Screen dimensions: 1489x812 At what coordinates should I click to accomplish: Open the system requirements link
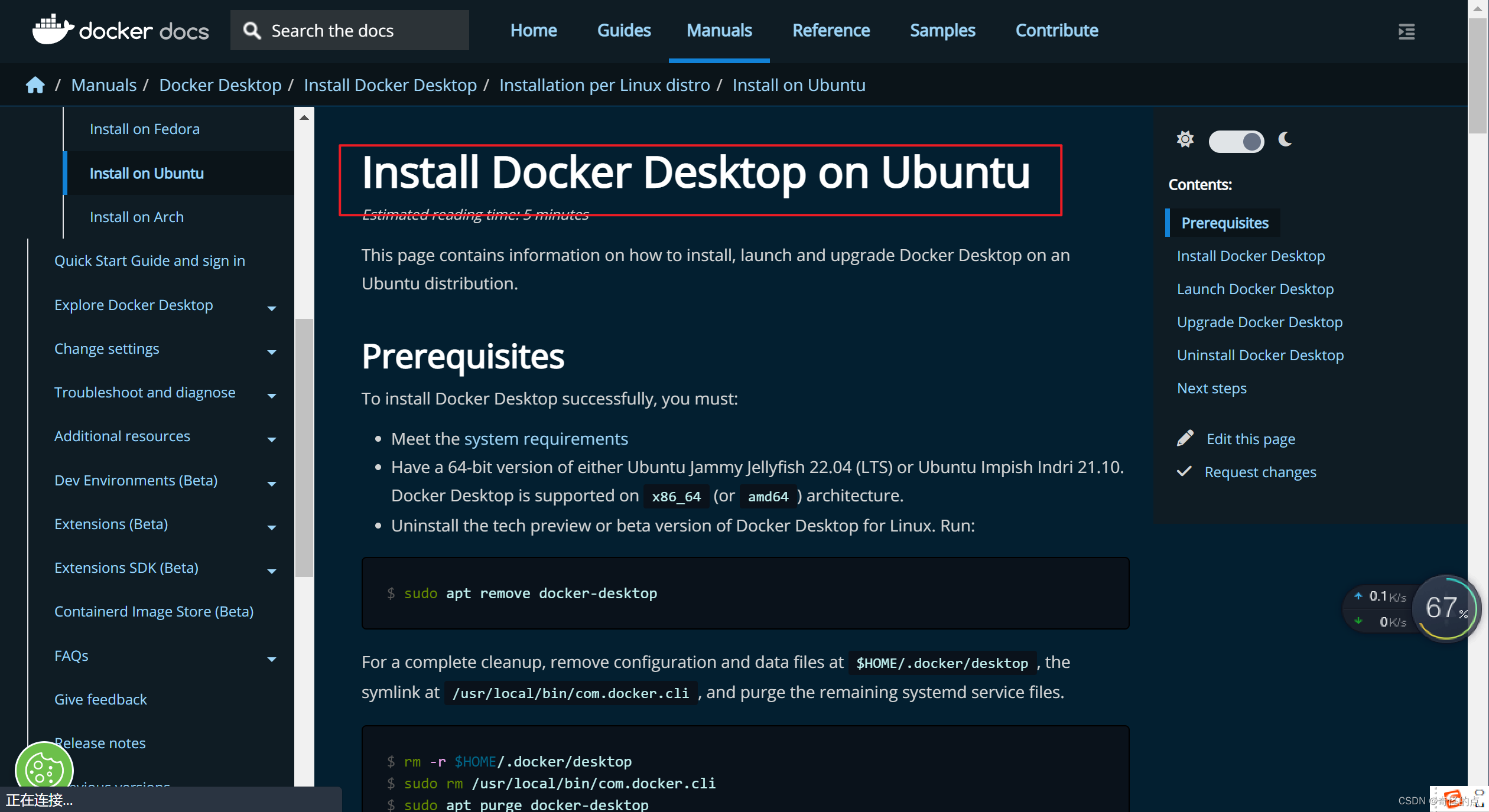coord(545,438)
